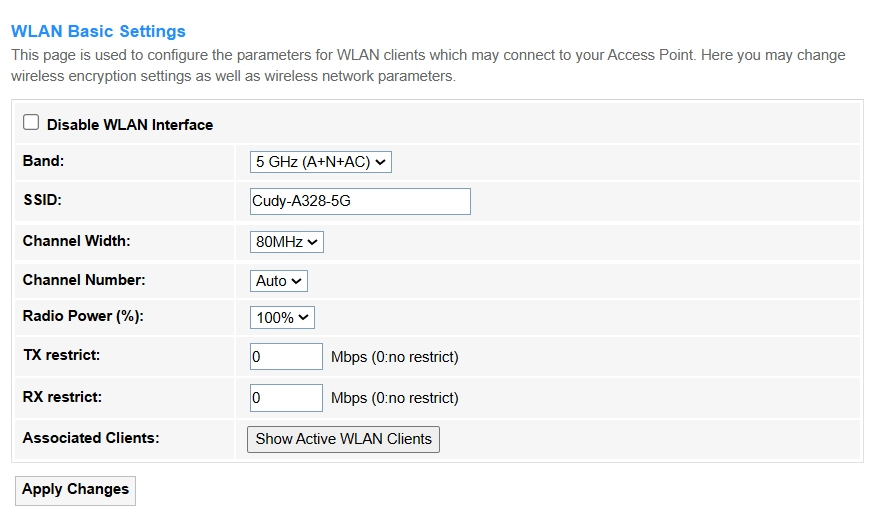This screenshot has width=890, height=521.
Task: Click the Apply Changes button
Action: point(76,490)
